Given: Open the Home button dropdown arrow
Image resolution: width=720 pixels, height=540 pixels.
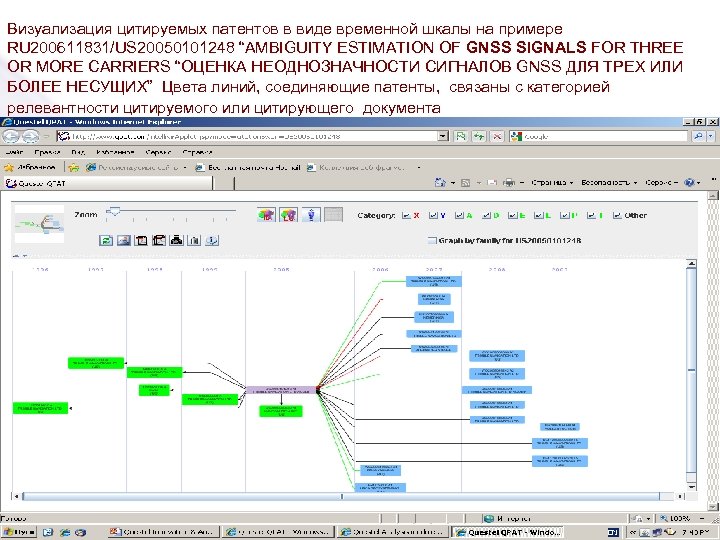Looking at the screenshot, I should pyautogui.click(x=453, y=183).
